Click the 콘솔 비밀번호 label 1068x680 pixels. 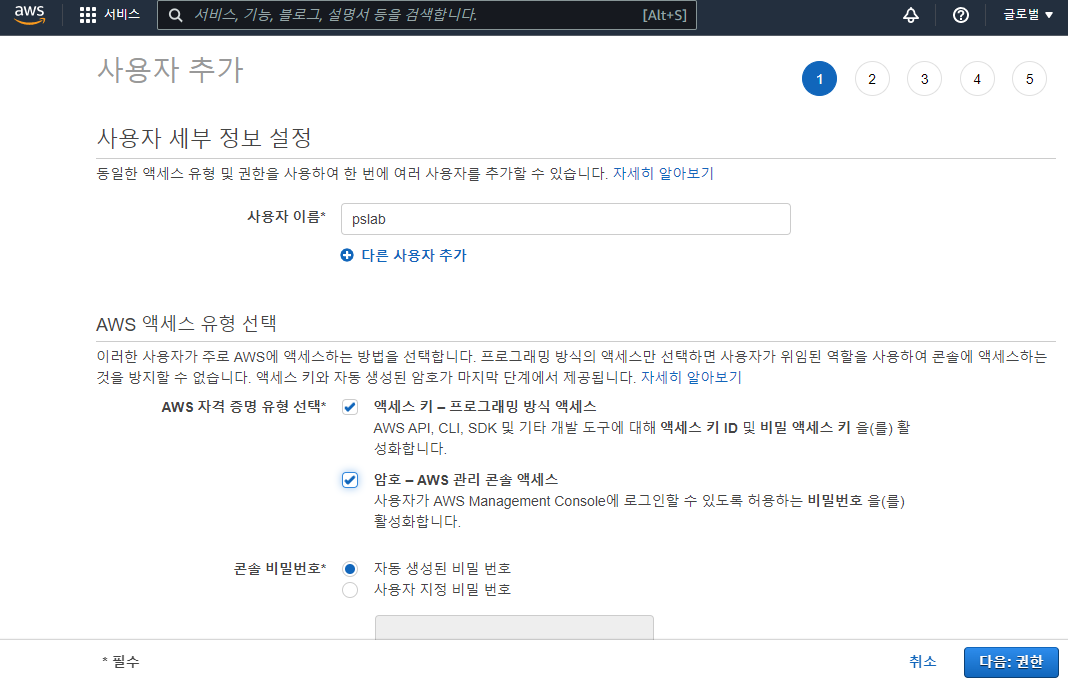pyautogui.click(x=279, y=568)
